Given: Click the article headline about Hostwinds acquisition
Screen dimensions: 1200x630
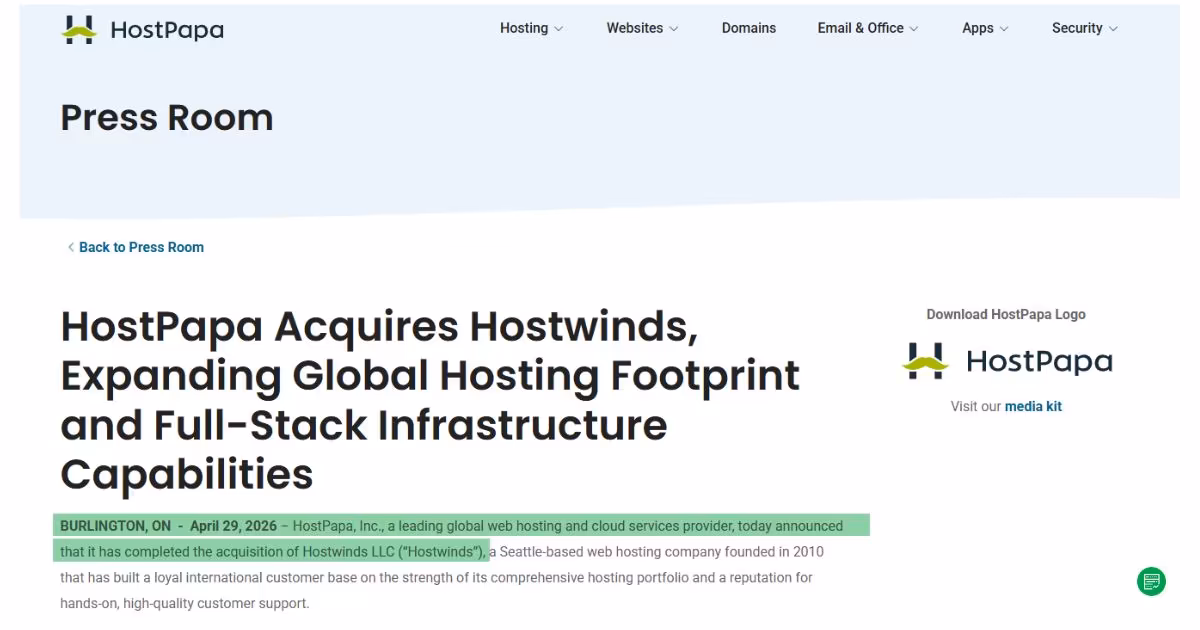Looking at the screenshot, I should point(431,400).
